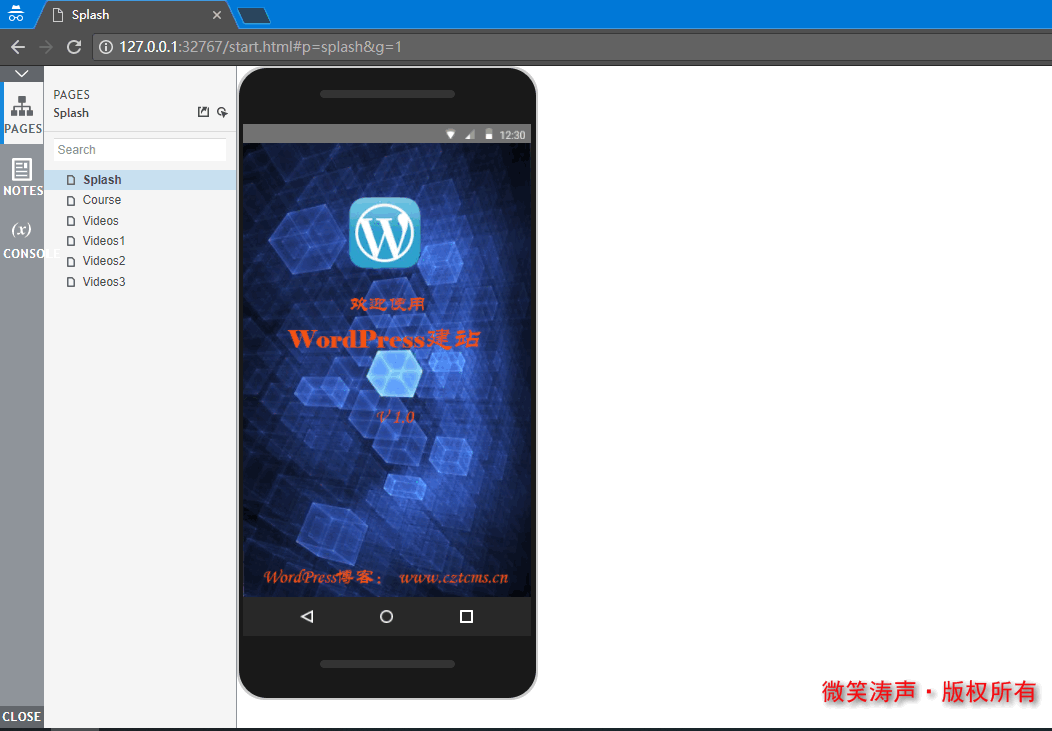The image size is (1052, 731).
Task: Click the battery icon in the phone status bar
Action: (488, 135)
